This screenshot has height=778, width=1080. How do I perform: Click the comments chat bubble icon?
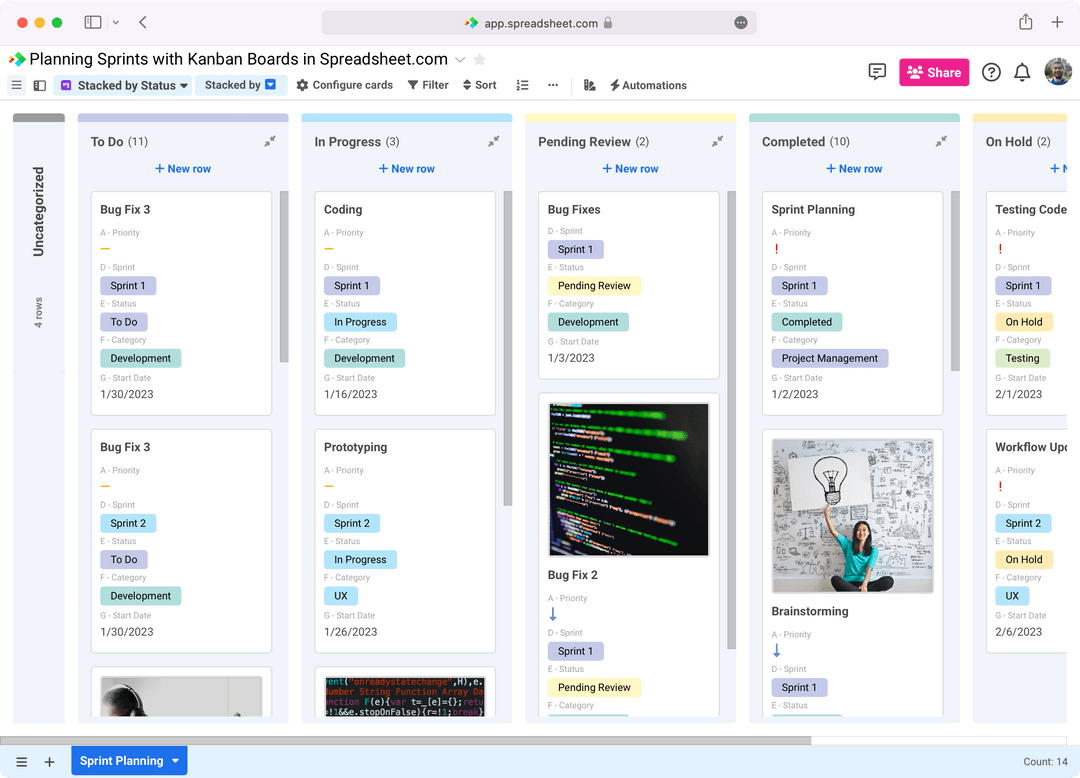877,72
